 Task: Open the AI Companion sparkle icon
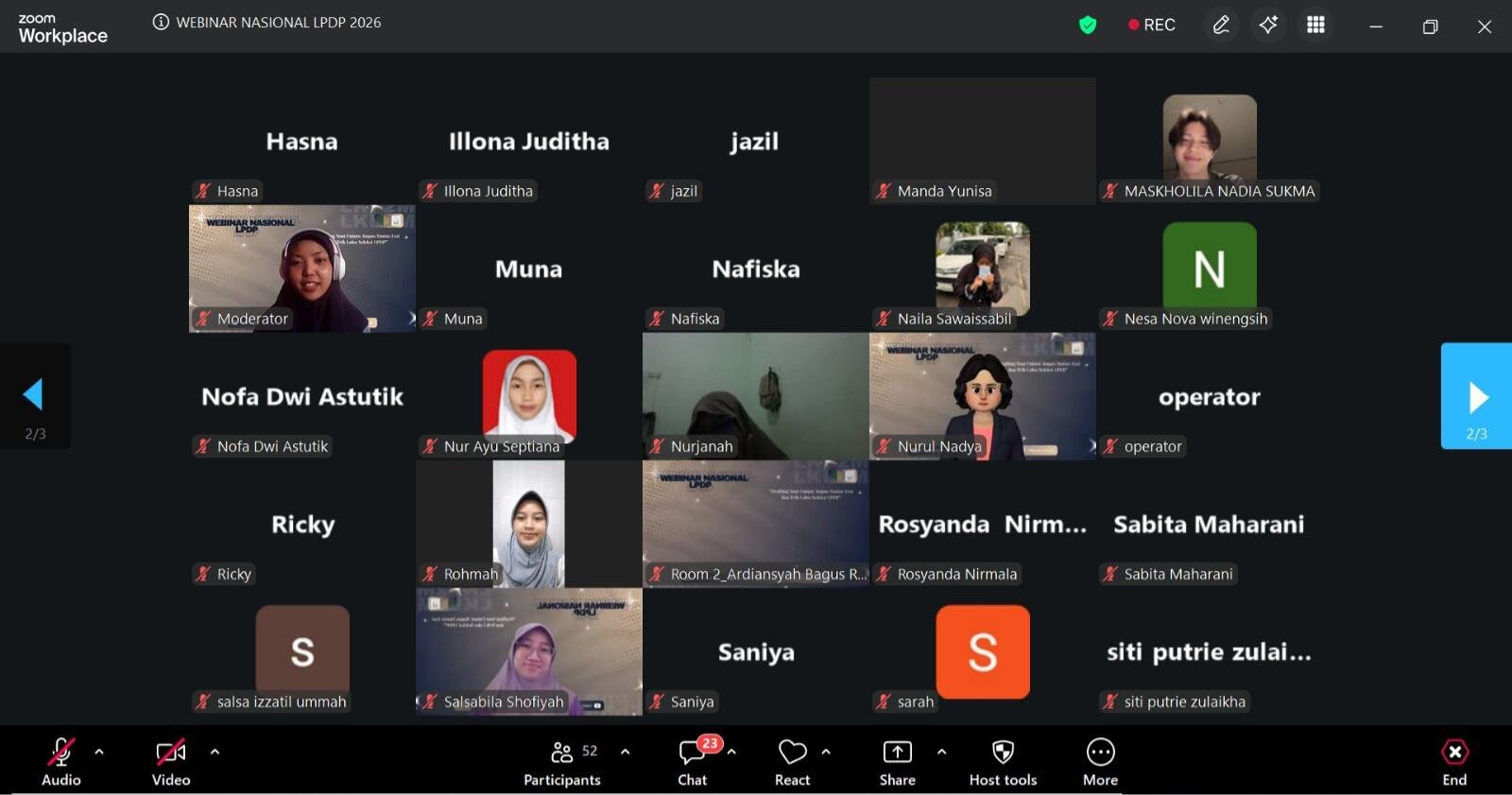[1268, 25]
